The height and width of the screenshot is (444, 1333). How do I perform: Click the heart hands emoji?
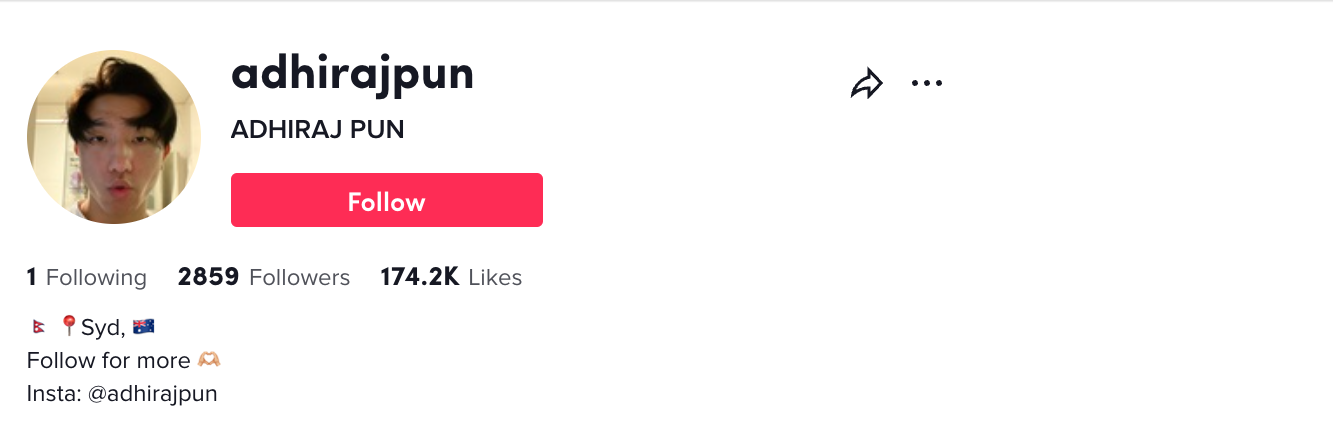(209, 360)
